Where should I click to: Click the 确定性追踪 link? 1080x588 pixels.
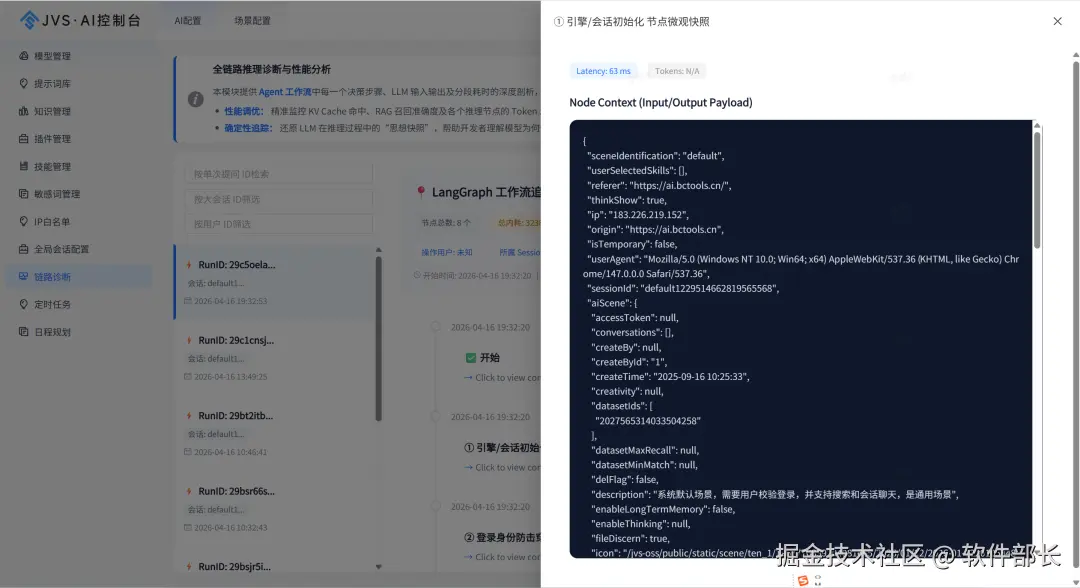pyautogui.click(x=248, y=128)
